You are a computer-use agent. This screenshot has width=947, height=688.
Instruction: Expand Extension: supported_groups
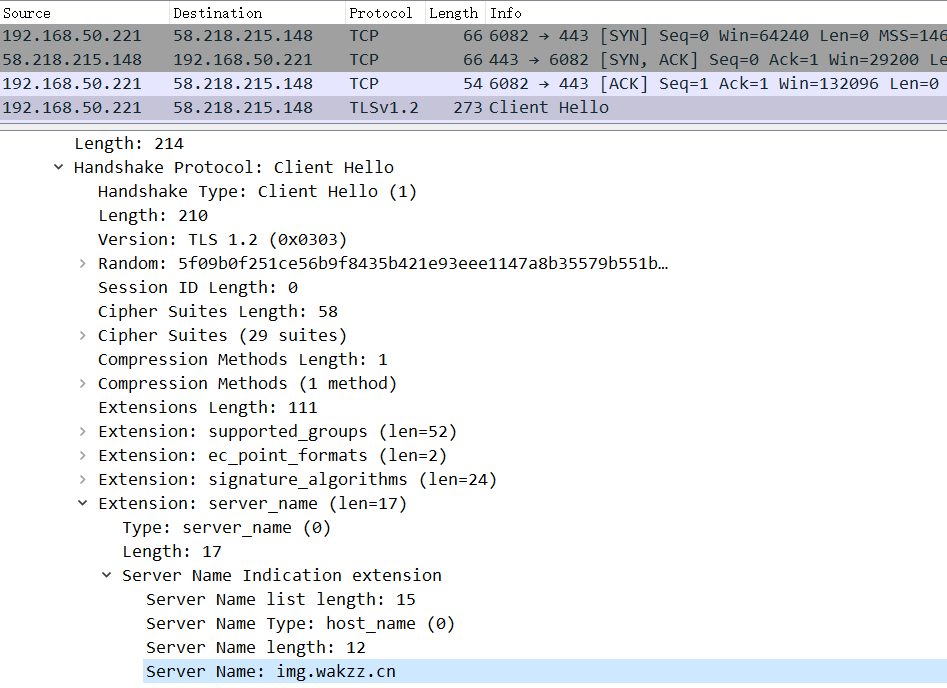click(83, 431)
